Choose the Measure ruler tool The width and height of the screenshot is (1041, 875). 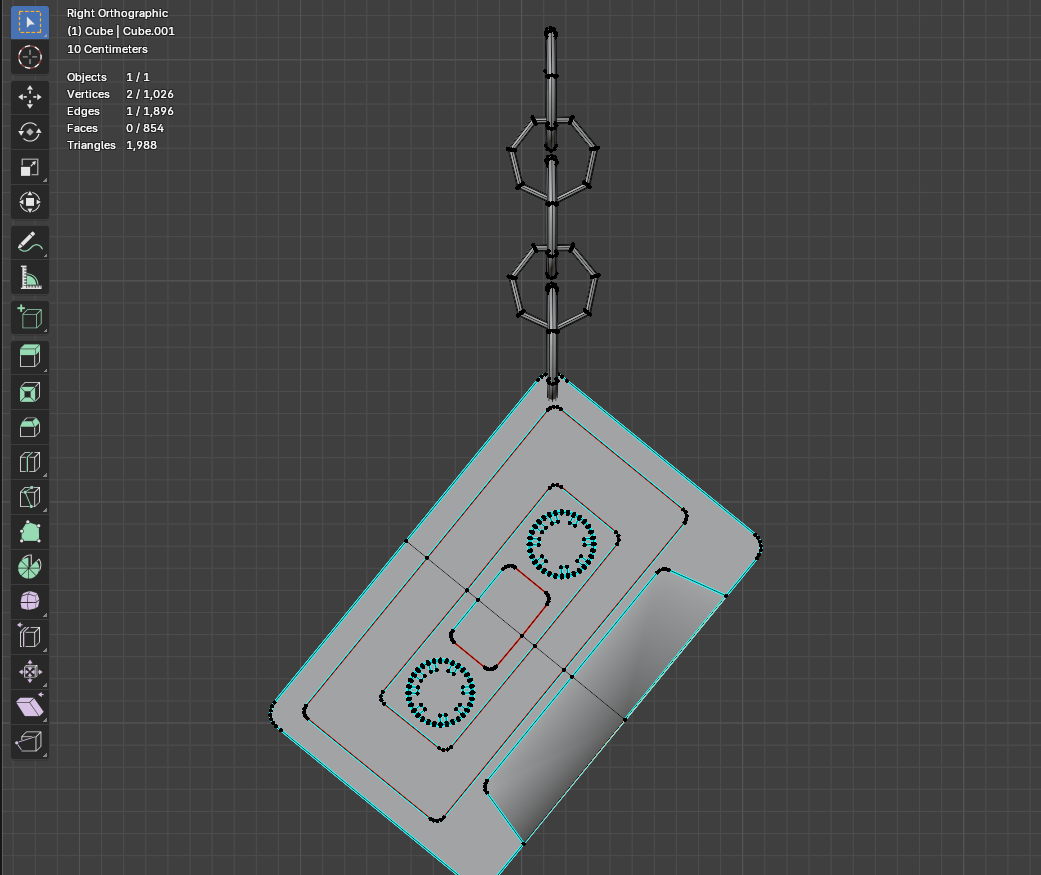[30, 278]
